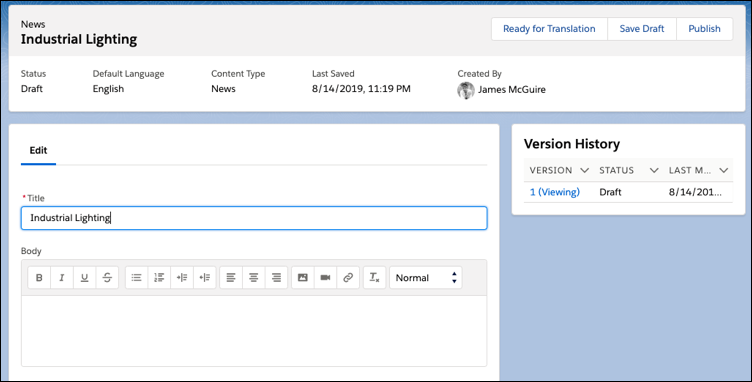
Task: Apply bold formatting in Body toolbar
Action: coord(39,278)
